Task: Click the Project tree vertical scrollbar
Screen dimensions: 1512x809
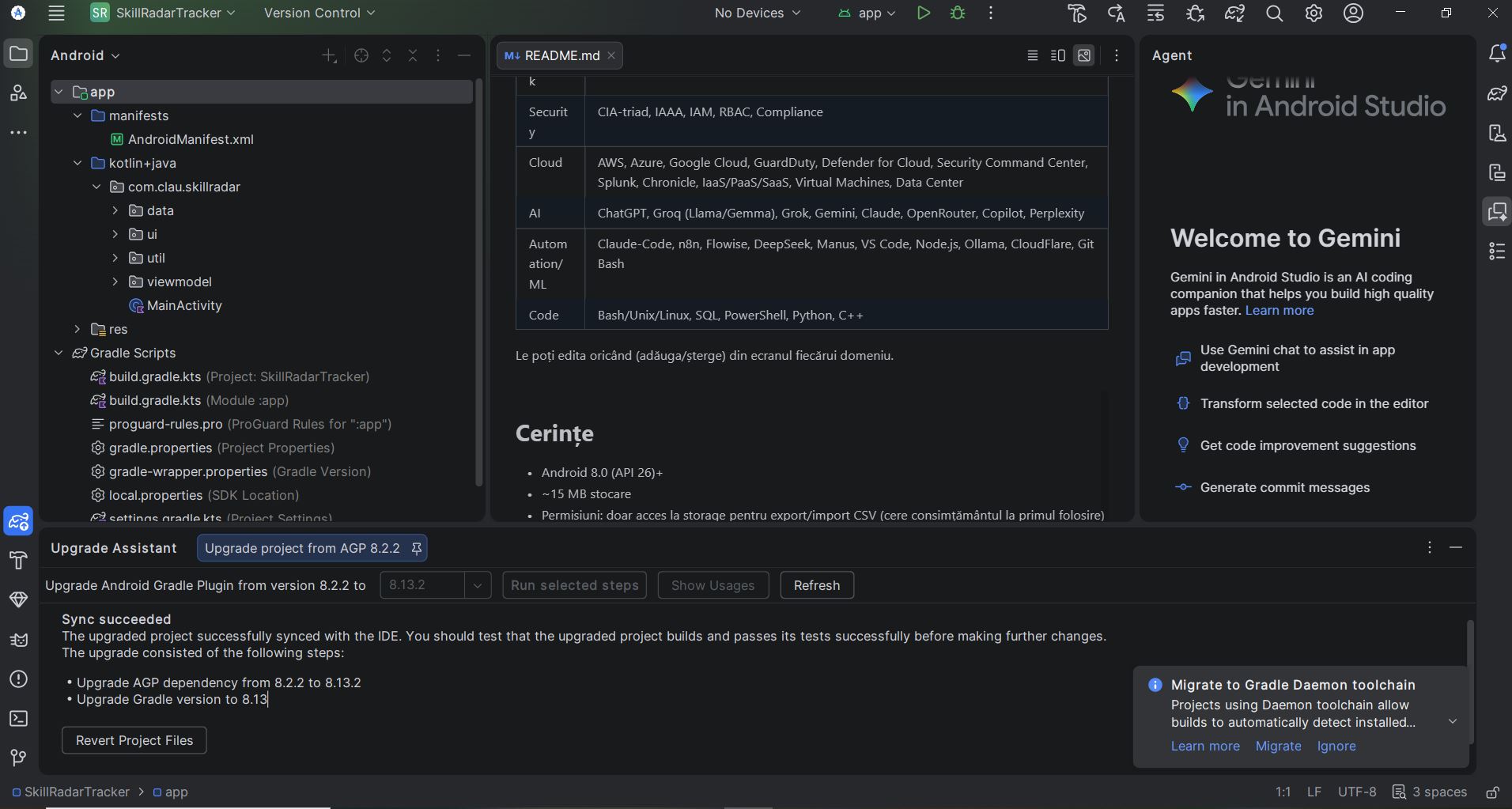Action: [478, 283]
